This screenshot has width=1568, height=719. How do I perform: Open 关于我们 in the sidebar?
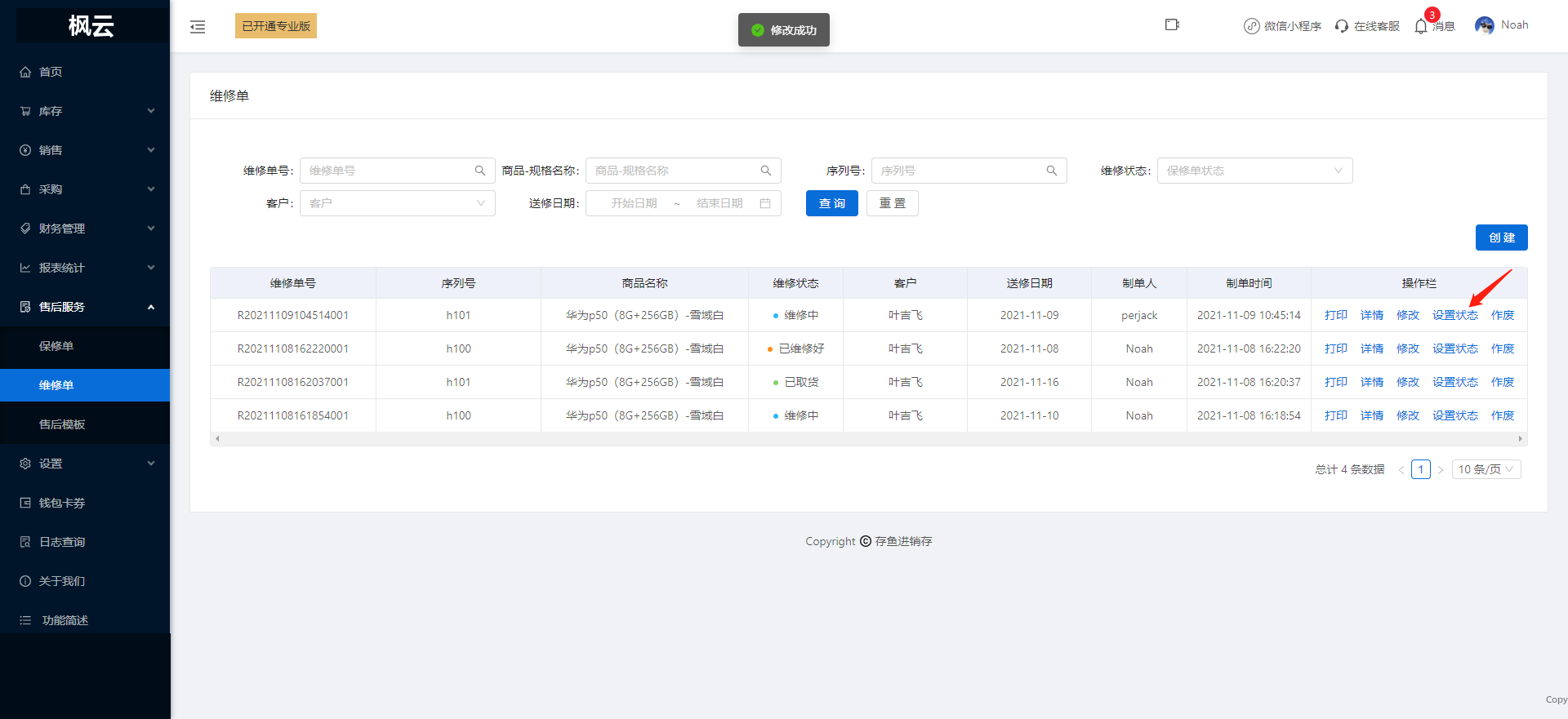click(85, 581)
